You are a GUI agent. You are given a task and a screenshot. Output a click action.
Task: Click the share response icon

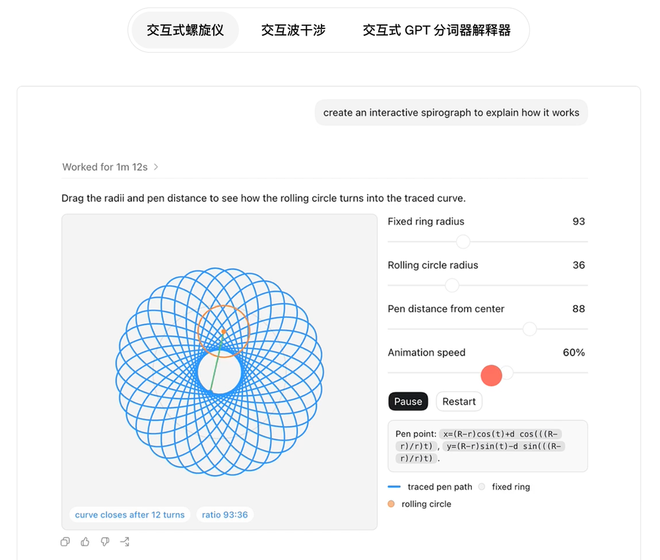tap(125, 541)
